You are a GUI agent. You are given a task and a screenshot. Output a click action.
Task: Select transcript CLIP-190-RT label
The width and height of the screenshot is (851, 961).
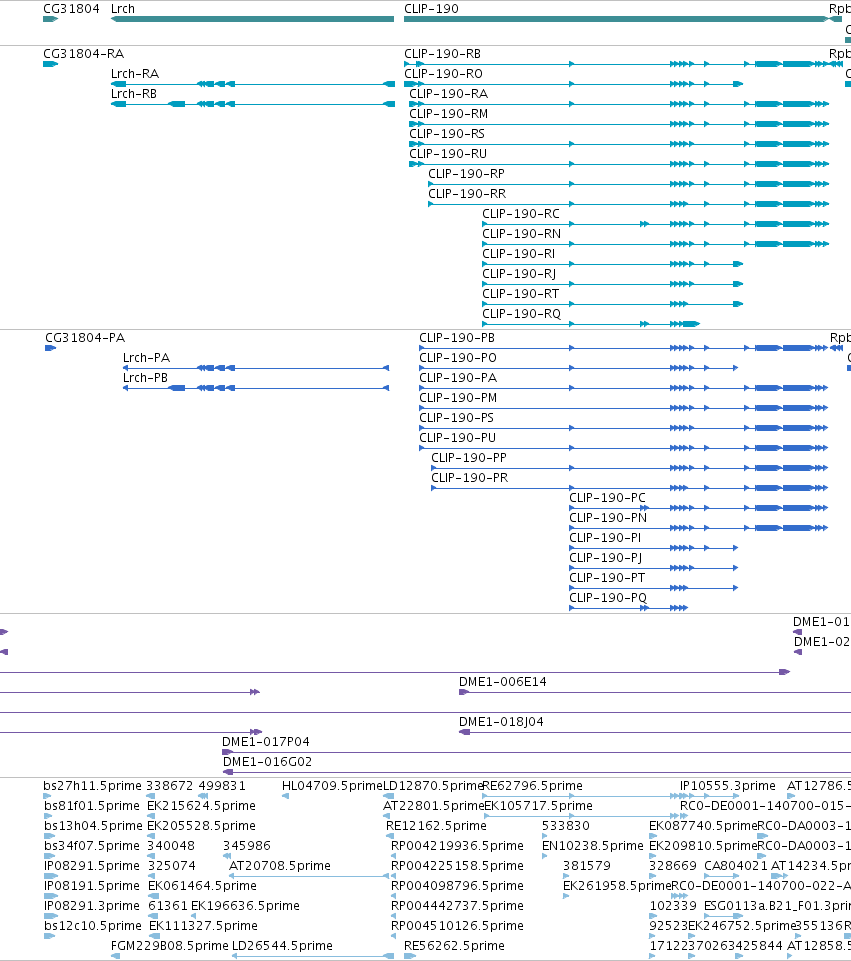520,294
